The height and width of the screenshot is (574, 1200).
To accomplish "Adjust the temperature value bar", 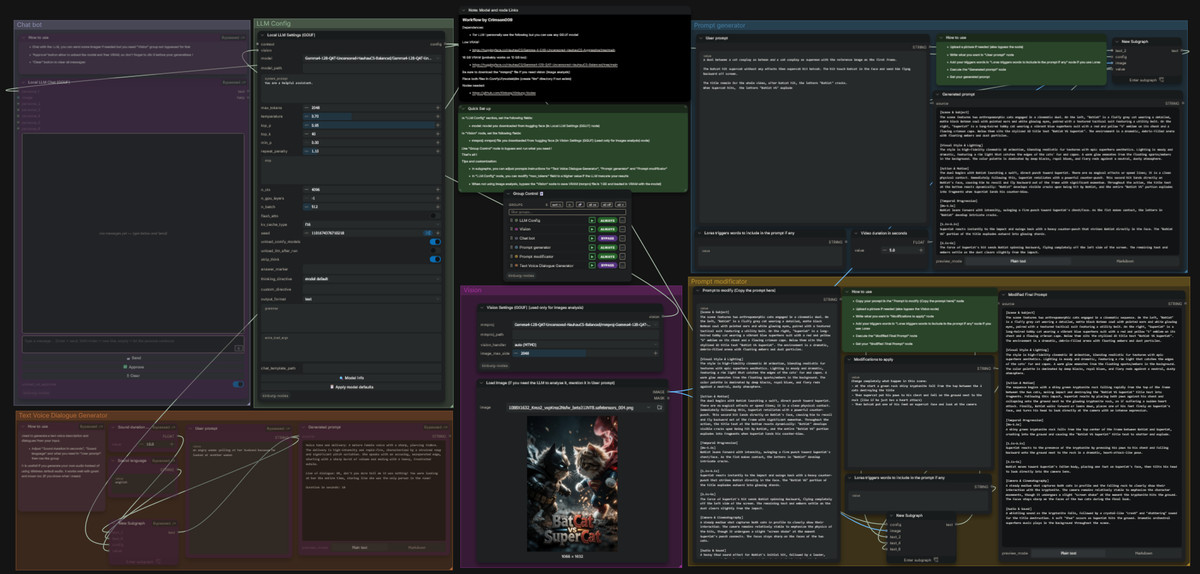I will pos(372,116).
